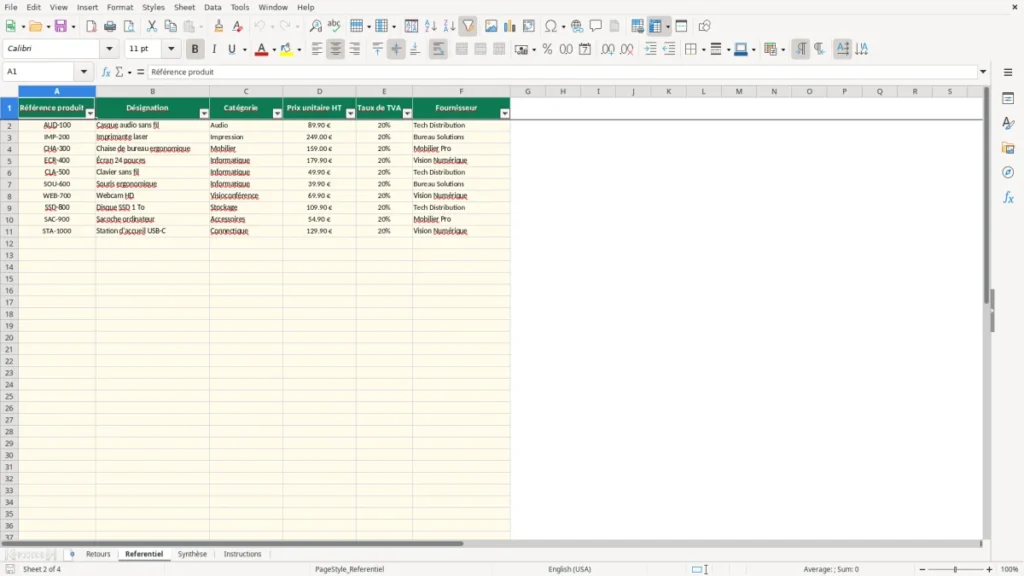Sort ascending A to Z

tap(430, 26)
